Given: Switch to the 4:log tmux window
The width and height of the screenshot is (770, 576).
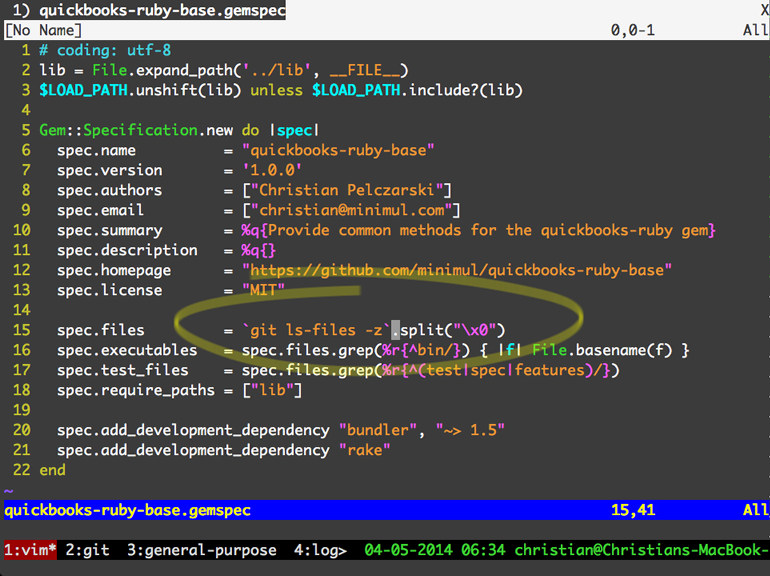Looking at the screenshot, I should point(320,549).
